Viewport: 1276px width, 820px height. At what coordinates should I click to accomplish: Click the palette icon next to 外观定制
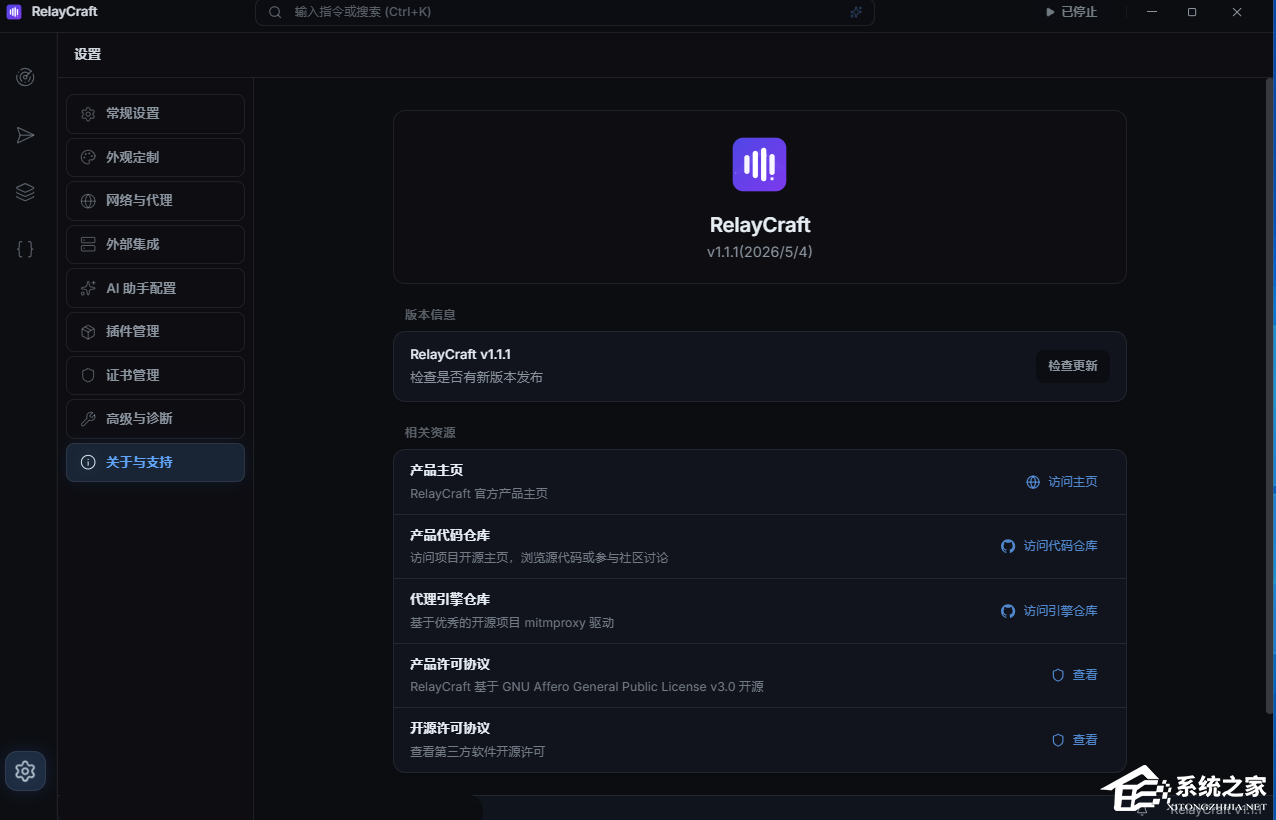click(88, 157)
